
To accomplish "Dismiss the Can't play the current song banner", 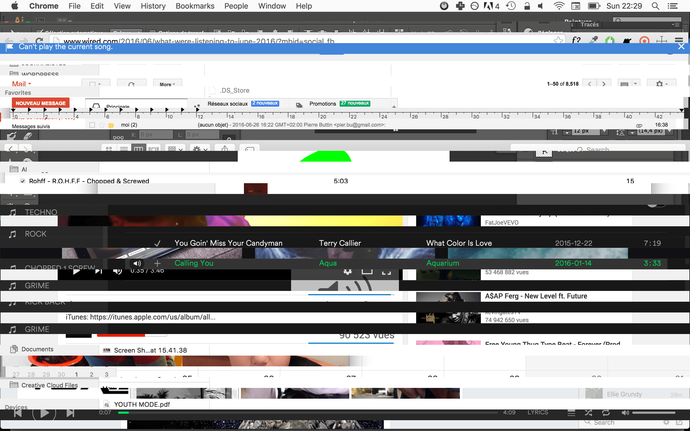I will pos(681,47).
